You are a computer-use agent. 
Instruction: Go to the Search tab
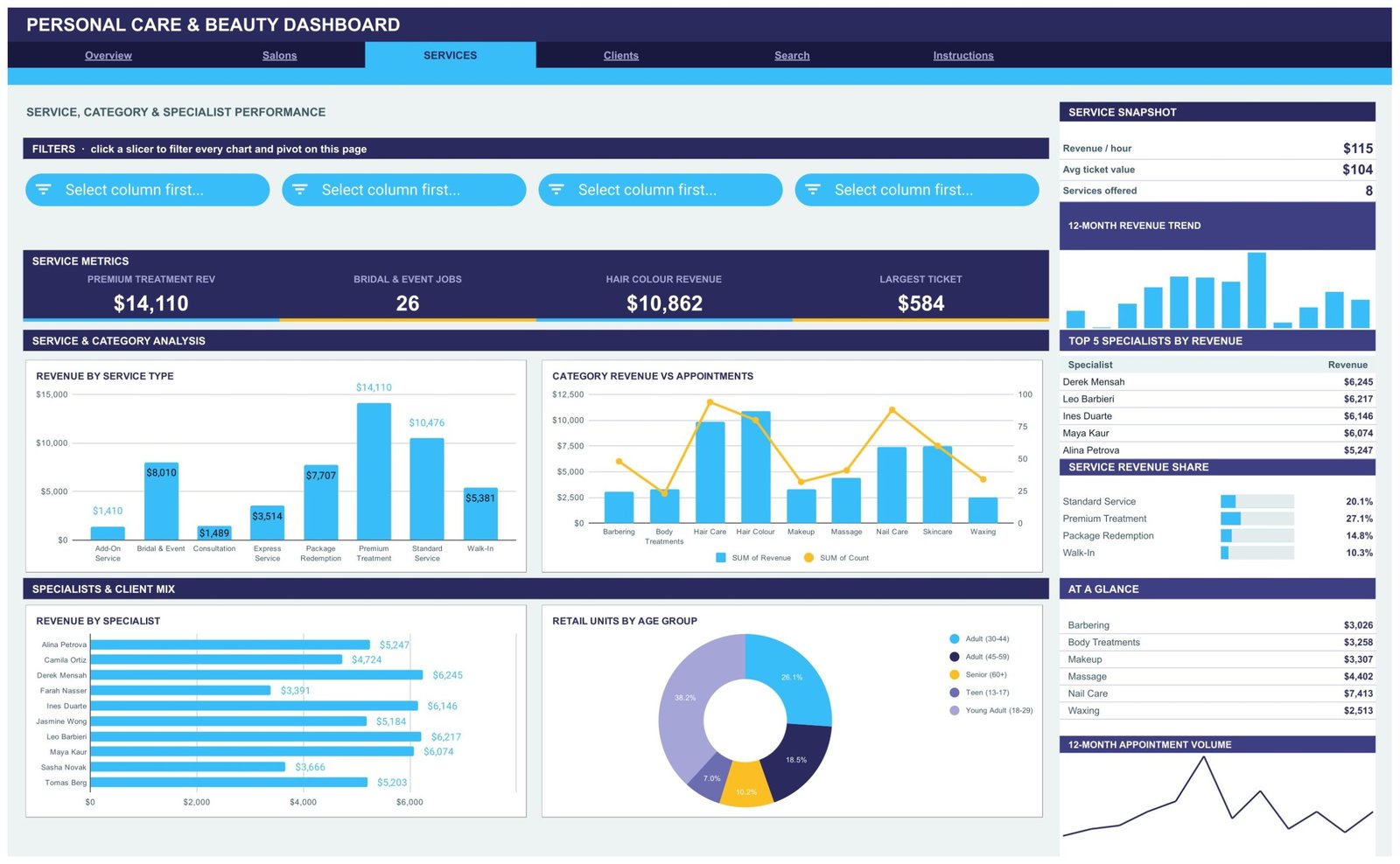(792, 55)
